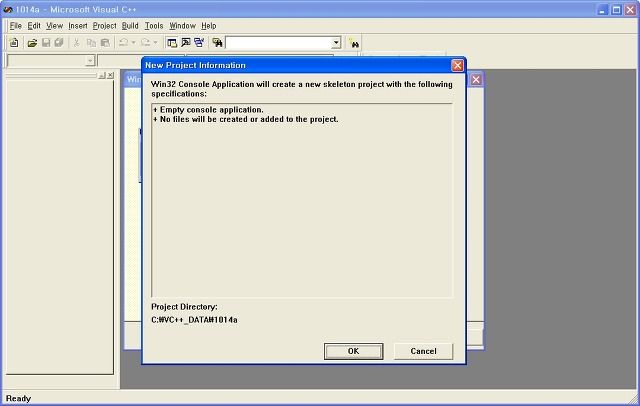Open the View menu
640x406 pixels.
54,26
